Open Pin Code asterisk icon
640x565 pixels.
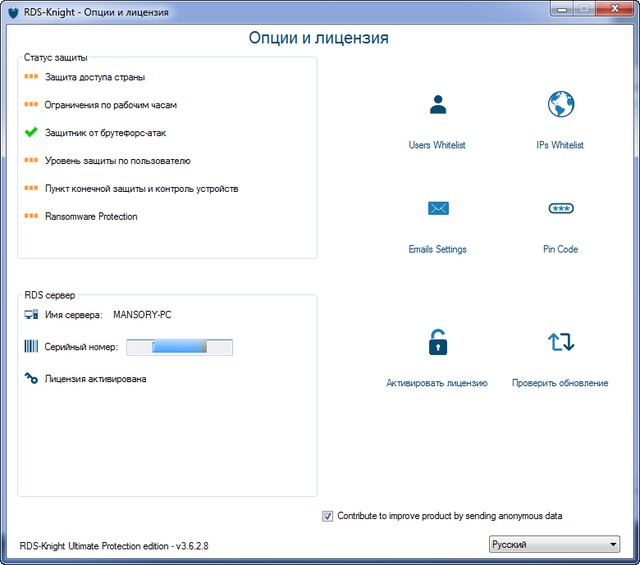(x=560, y=208)
